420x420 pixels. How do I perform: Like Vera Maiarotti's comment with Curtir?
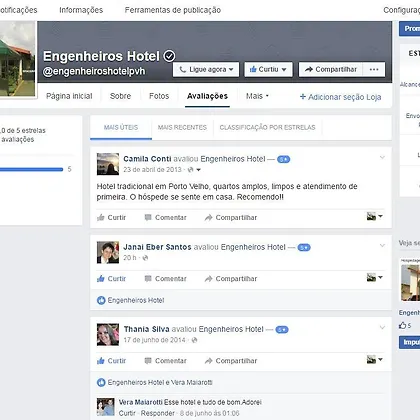point(127,413)
